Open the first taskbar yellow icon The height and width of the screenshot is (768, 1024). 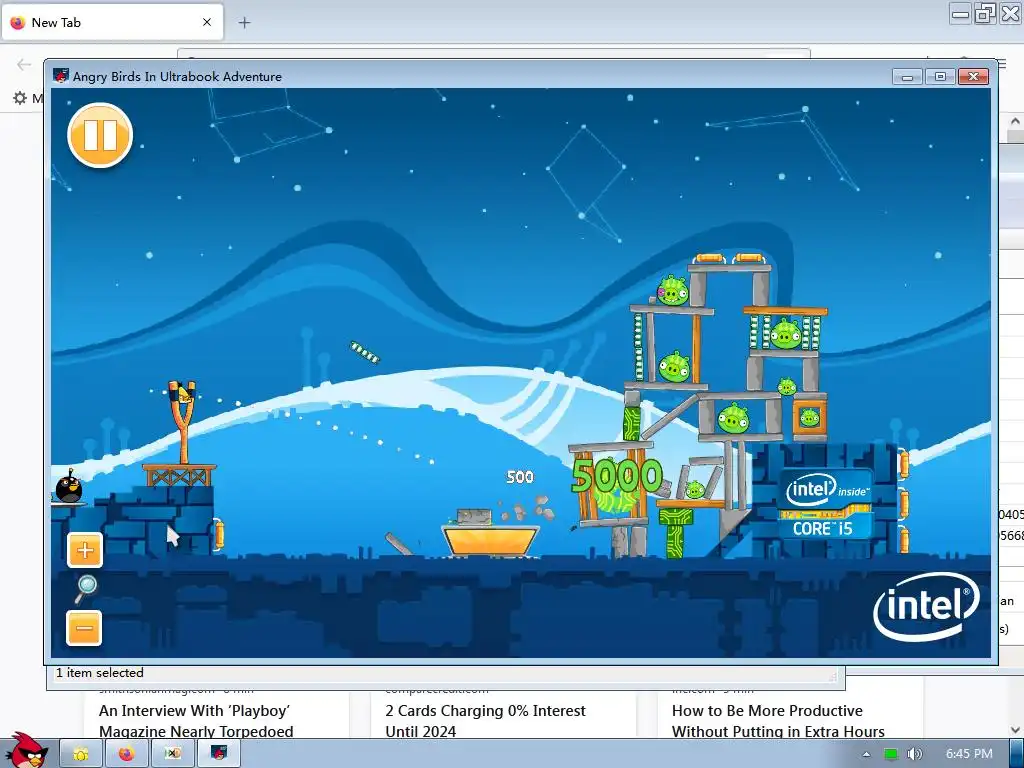(80, 754)
